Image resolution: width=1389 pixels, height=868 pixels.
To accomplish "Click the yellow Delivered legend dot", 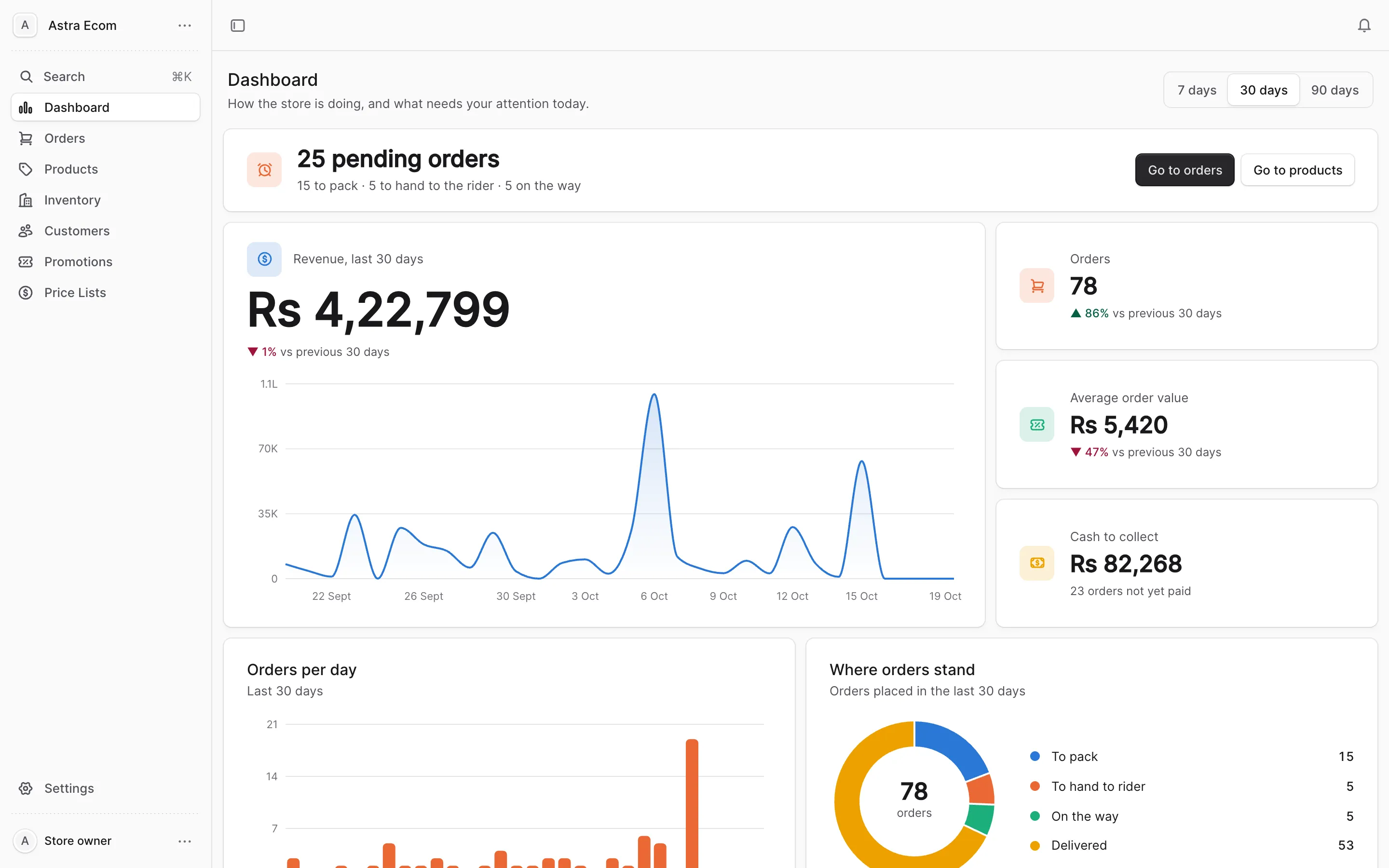I will (x=1035, y=845).
